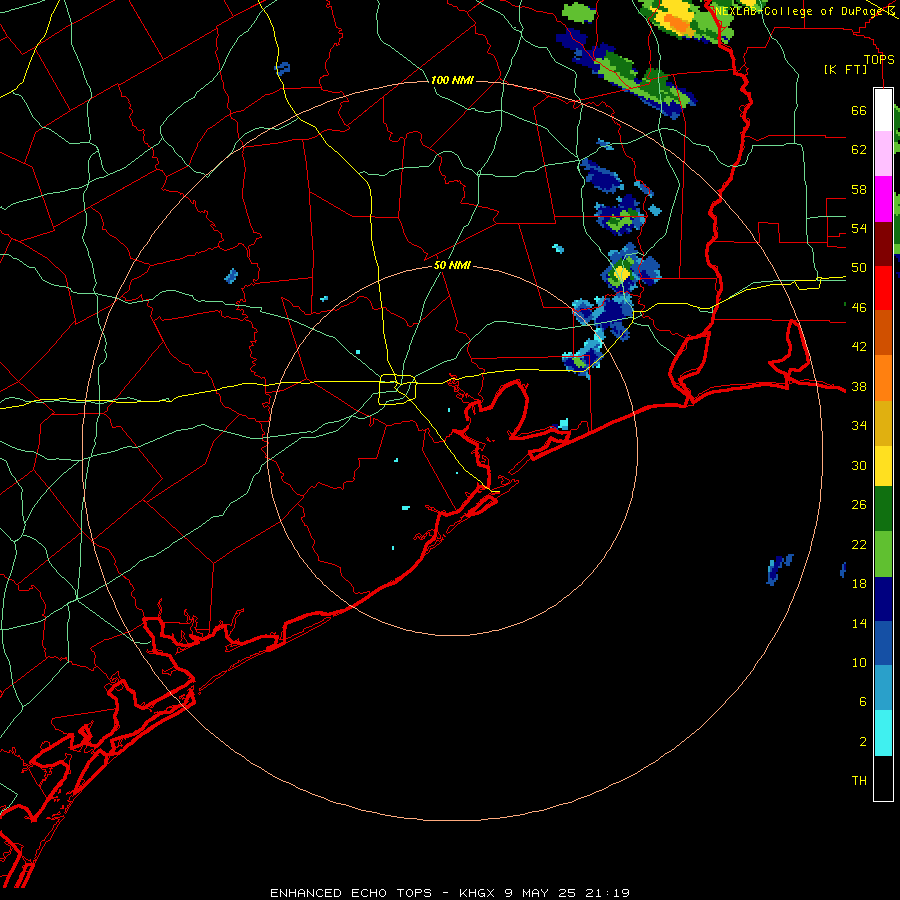Select the cyan legend band beside 2
The height and width of the screenshot is (900, 900).
tap(883, 733)
